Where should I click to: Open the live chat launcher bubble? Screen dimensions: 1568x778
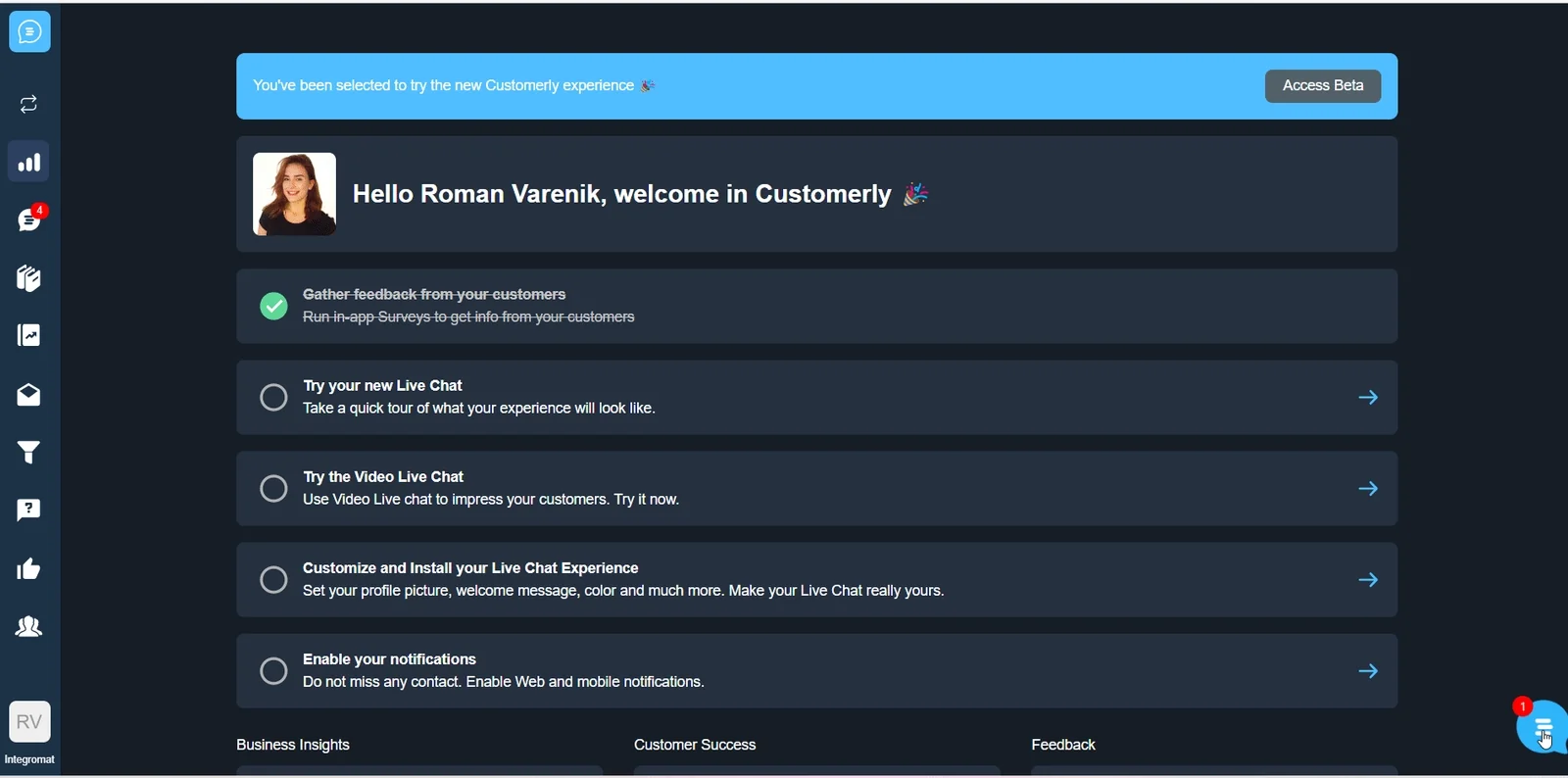click(x=1542, y=727)
